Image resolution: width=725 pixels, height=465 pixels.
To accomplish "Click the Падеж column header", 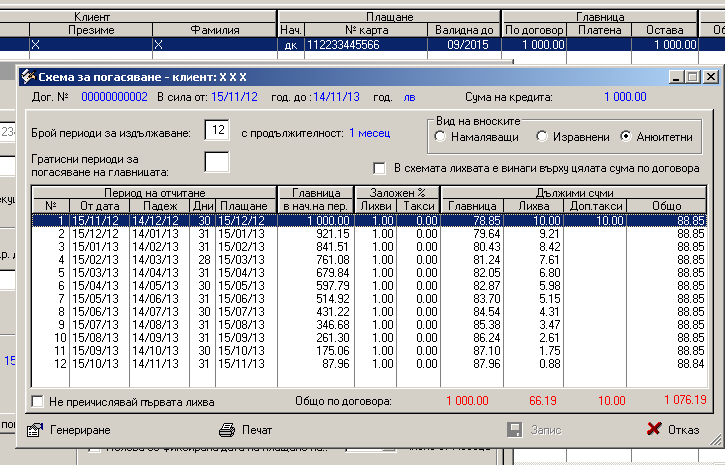I will click(160, 206).
